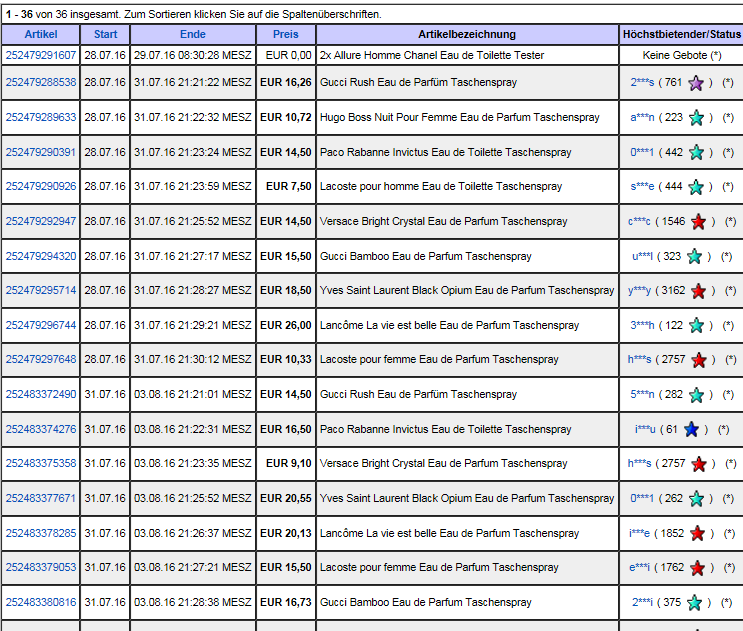Open bidder profile i***u
The width and height of the screenshot is (743, 631).
coord(645,429)
